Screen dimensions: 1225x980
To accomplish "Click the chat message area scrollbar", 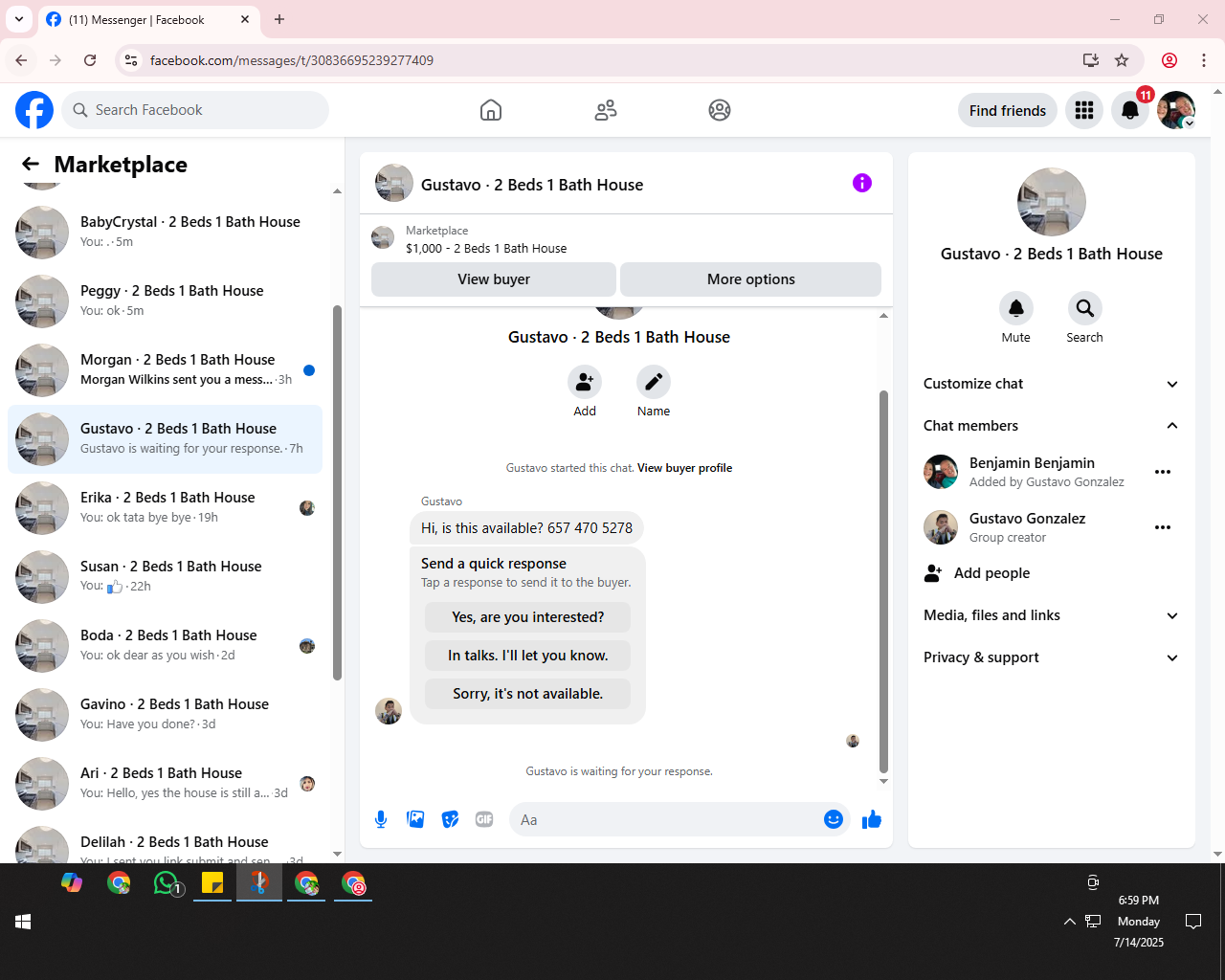I will (x=883, y=581).
